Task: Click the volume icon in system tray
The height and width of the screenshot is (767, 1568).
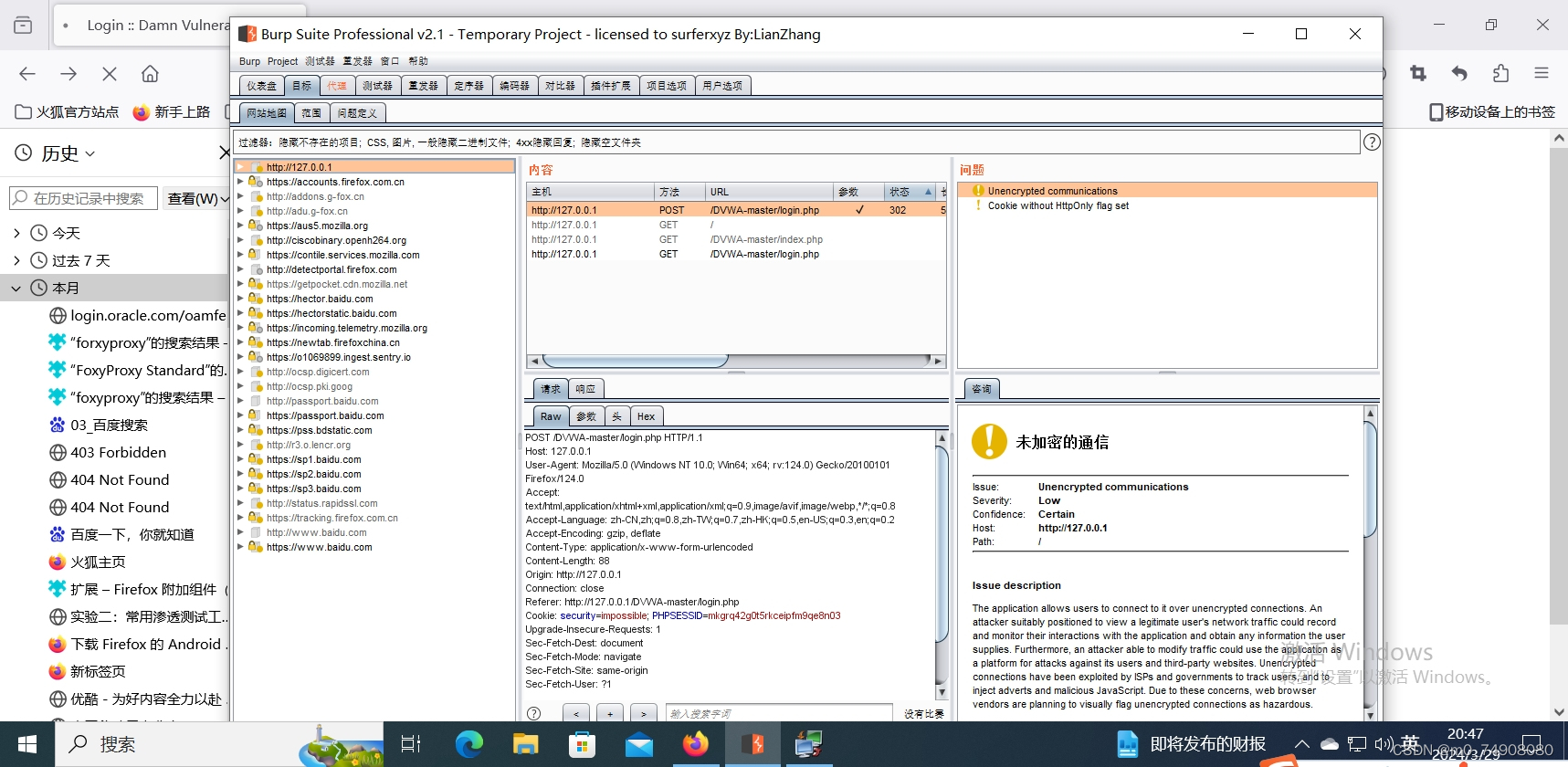Action: pos(1384,744)
